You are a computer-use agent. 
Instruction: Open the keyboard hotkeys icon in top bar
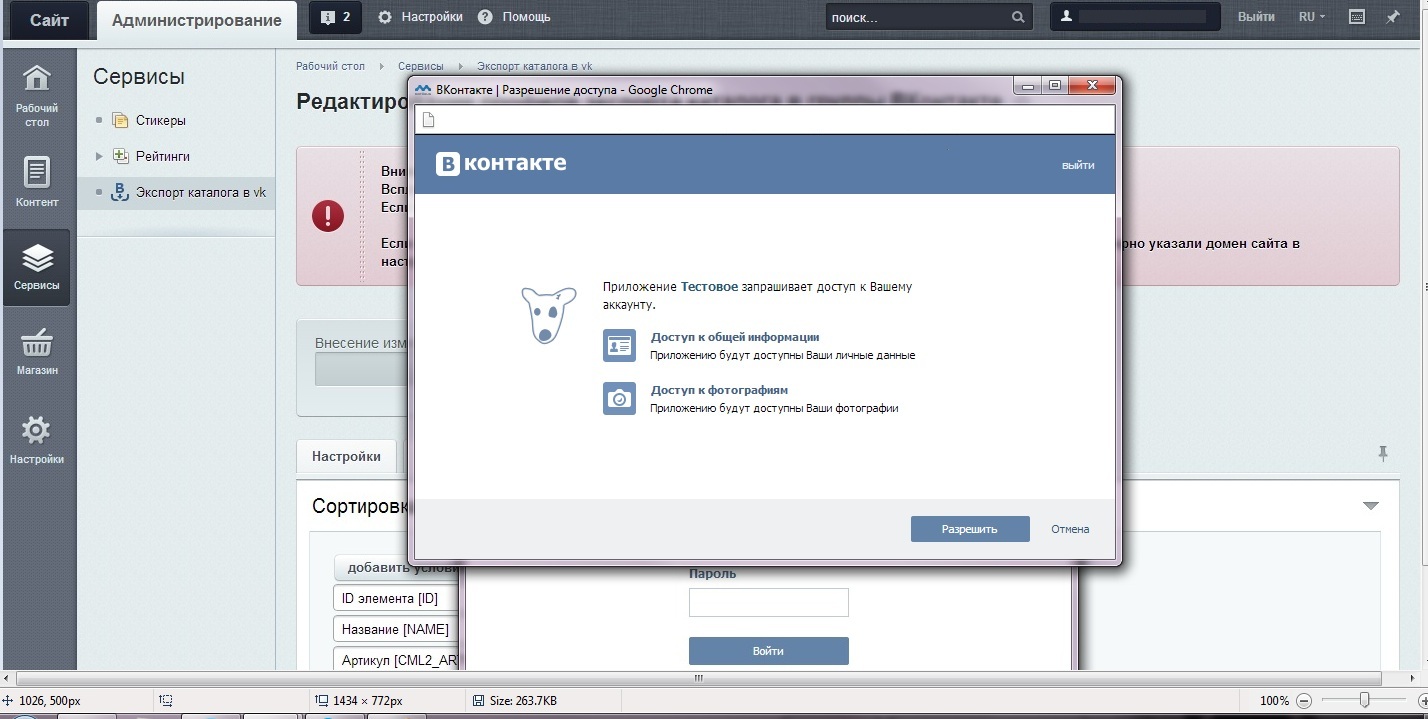[1357, 16]
